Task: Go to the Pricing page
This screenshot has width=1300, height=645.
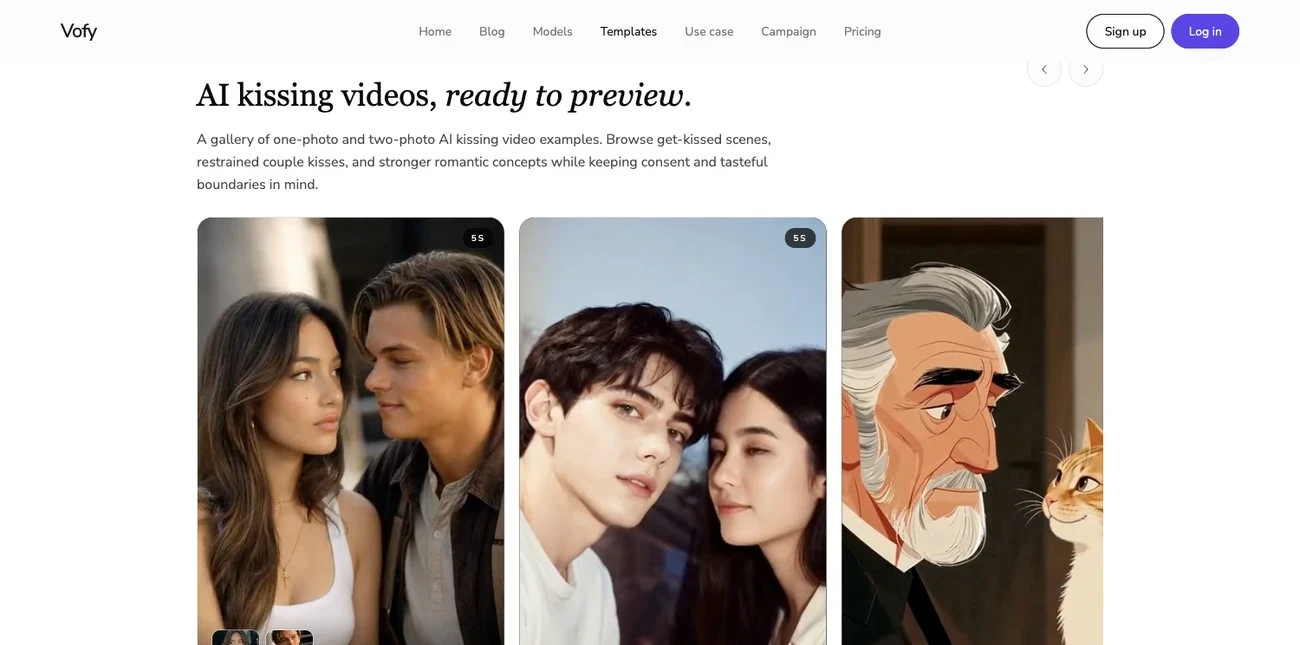Action: [862, 31]
